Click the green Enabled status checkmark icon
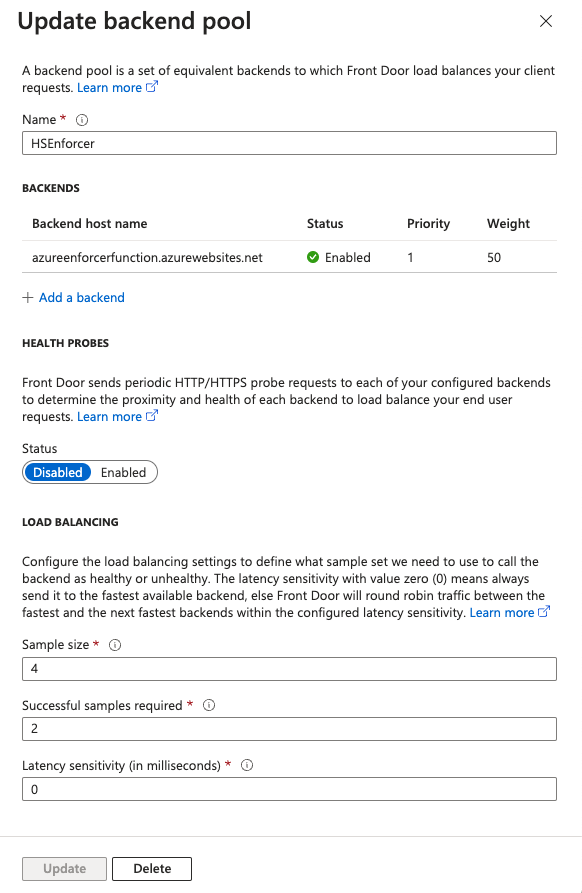Screen dimensions: 582x893 point(313,257)
